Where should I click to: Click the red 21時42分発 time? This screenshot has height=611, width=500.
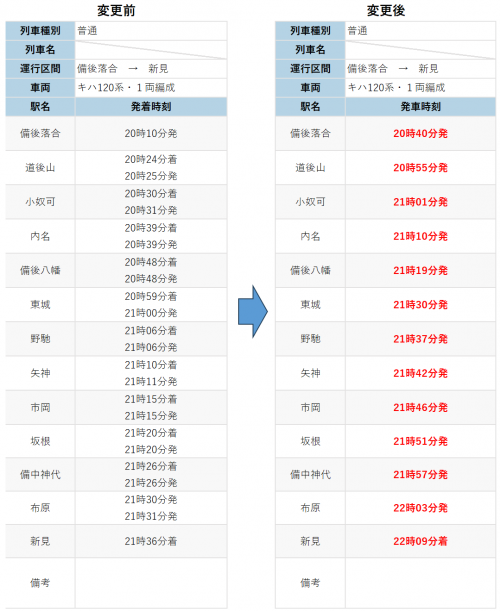point(420,373)
